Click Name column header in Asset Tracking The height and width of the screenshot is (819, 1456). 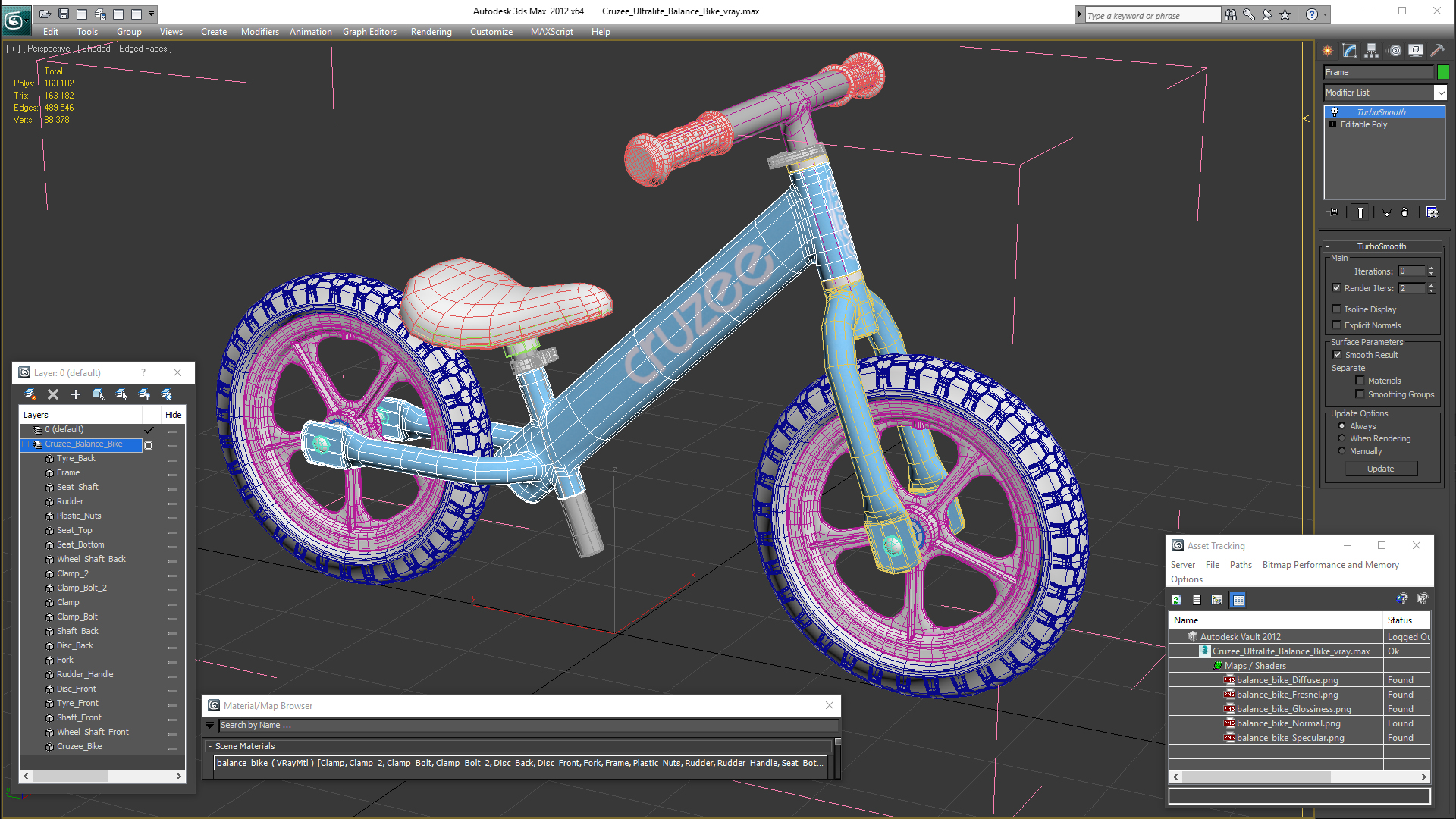(x=1276, y=620)
